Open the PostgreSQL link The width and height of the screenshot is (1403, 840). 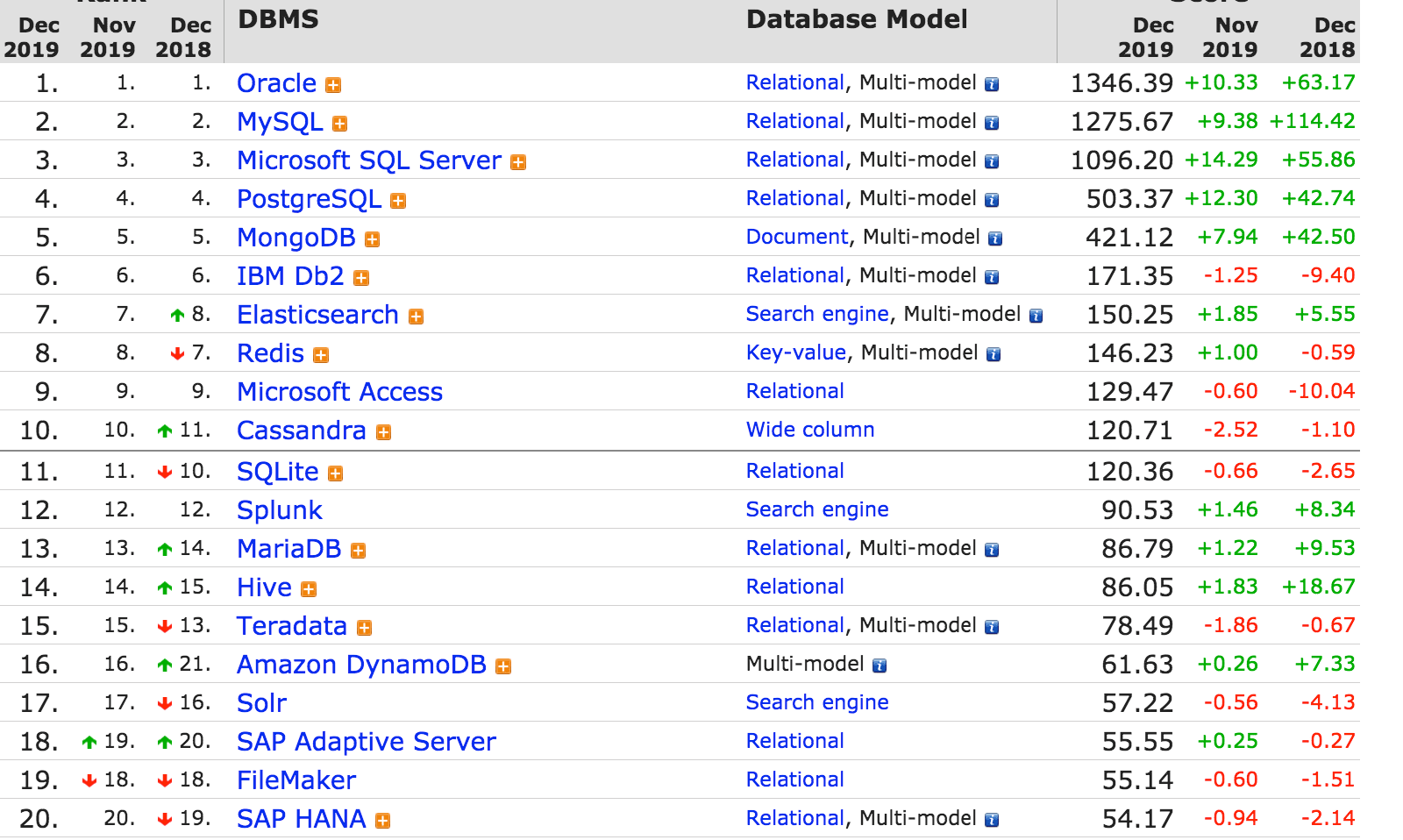310,199
